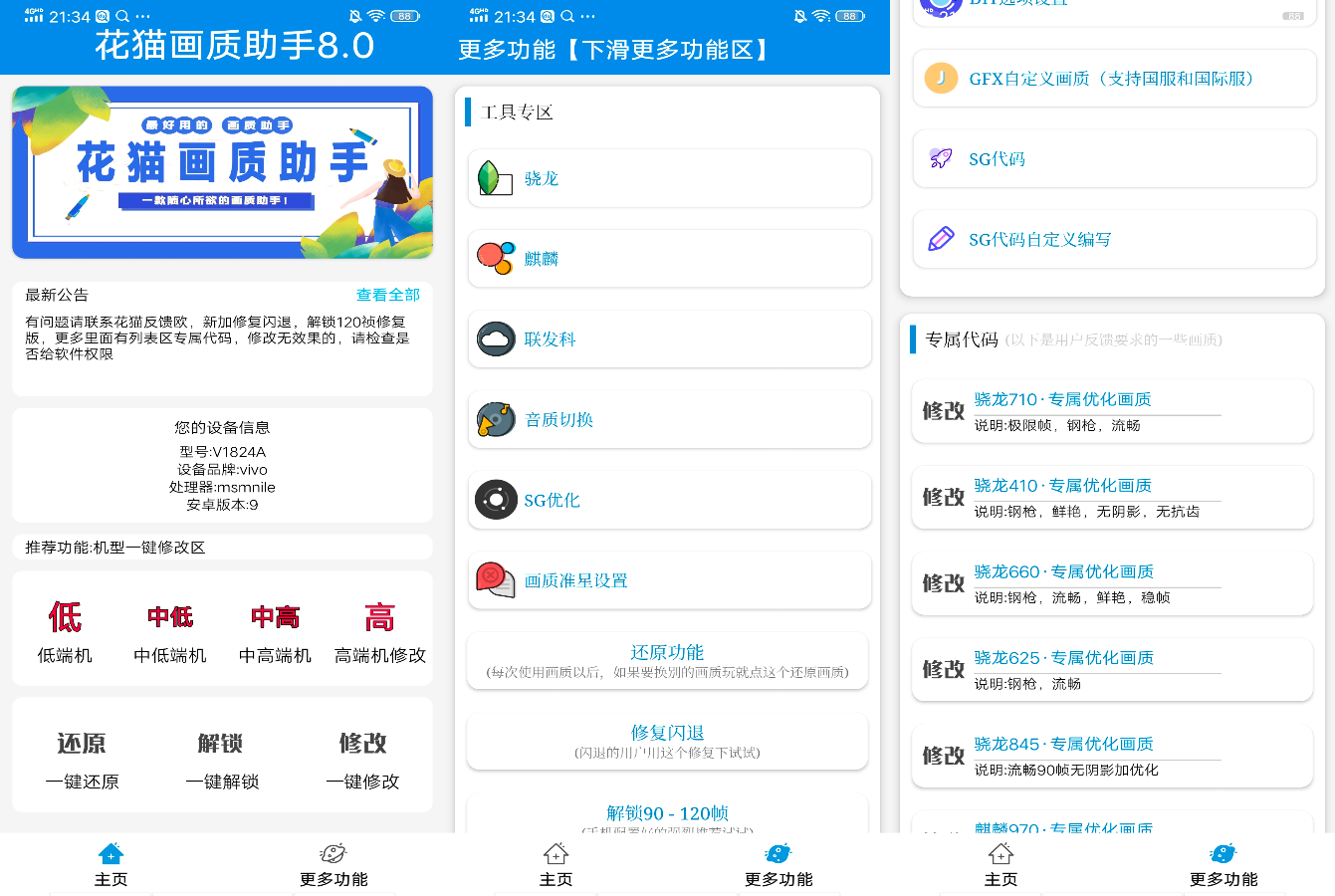Tap the 音质切换 disc icon

[x=495, y=419]
